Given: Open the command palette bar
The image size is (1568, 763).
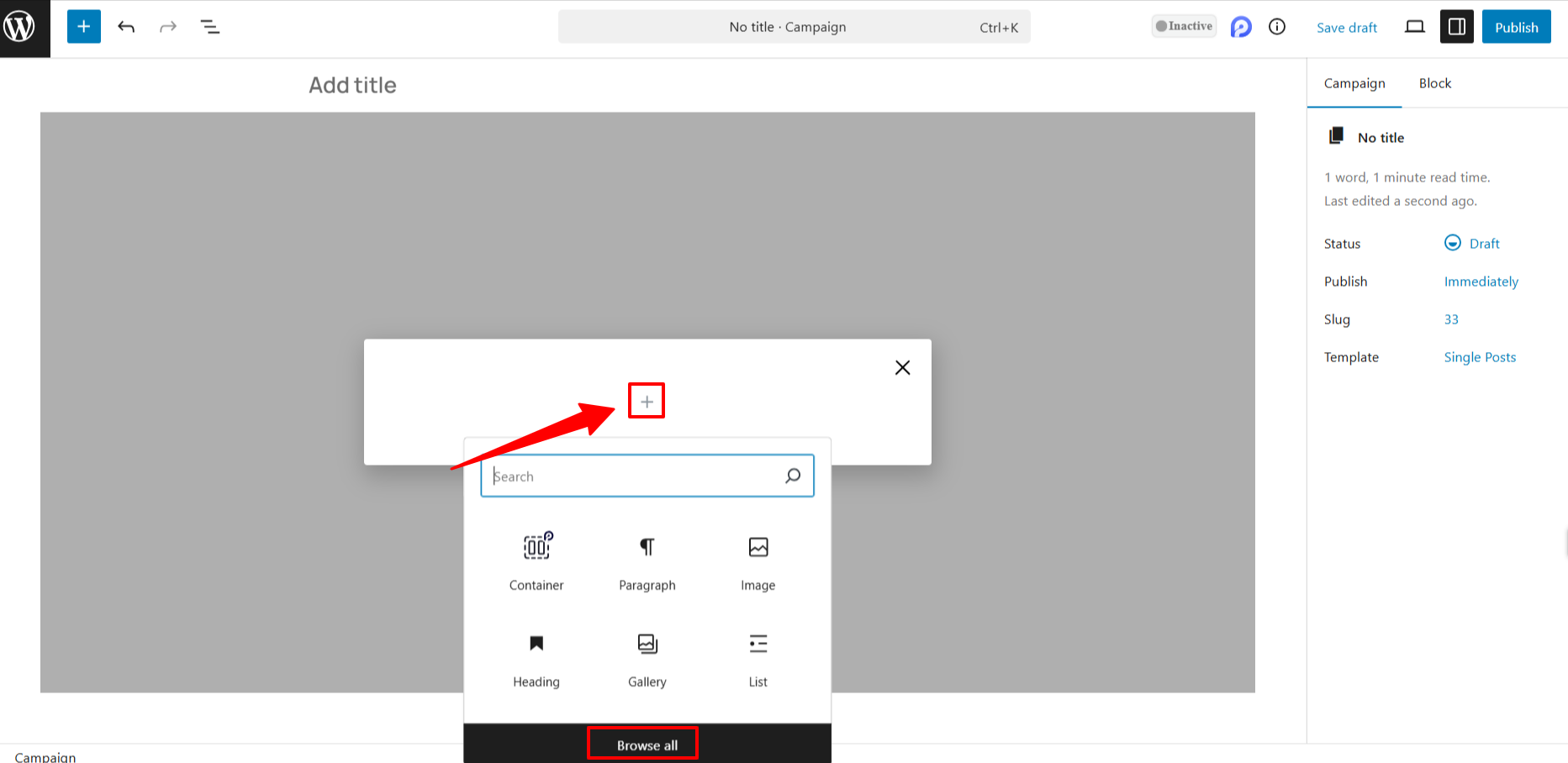Looking at the screenshot, I should point(794,27).
